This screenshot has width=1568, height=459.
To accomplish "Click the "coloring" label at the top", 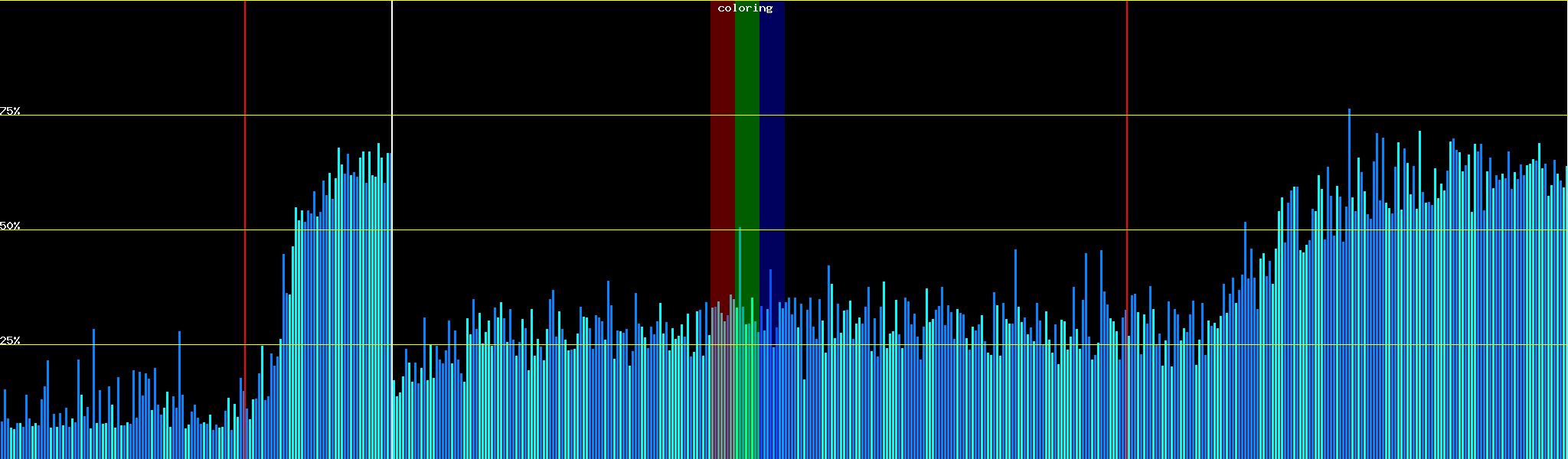I will (745, 8).
